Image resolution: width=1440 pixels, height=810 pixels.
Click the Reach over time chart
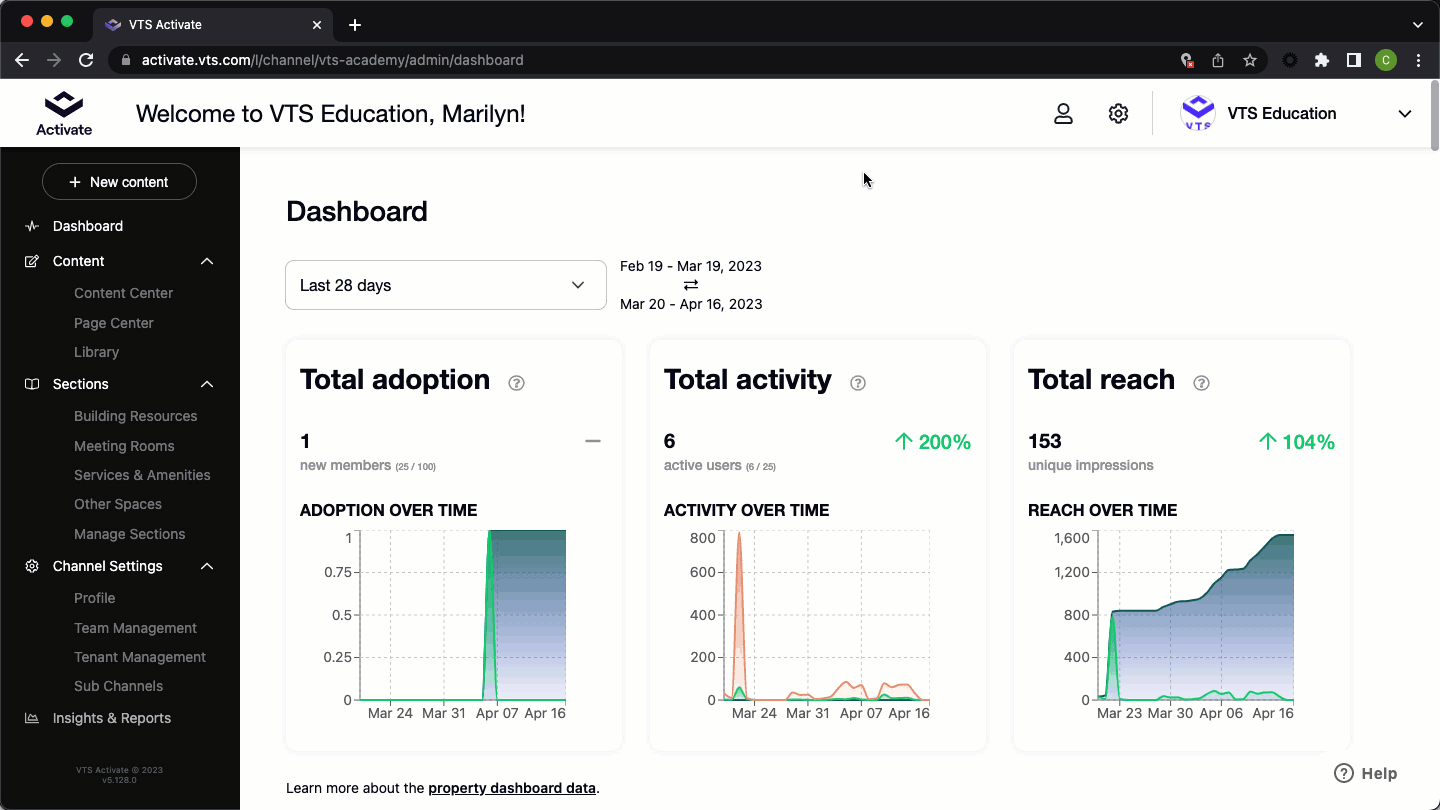pyautogui.click(x=1195, y=615)
